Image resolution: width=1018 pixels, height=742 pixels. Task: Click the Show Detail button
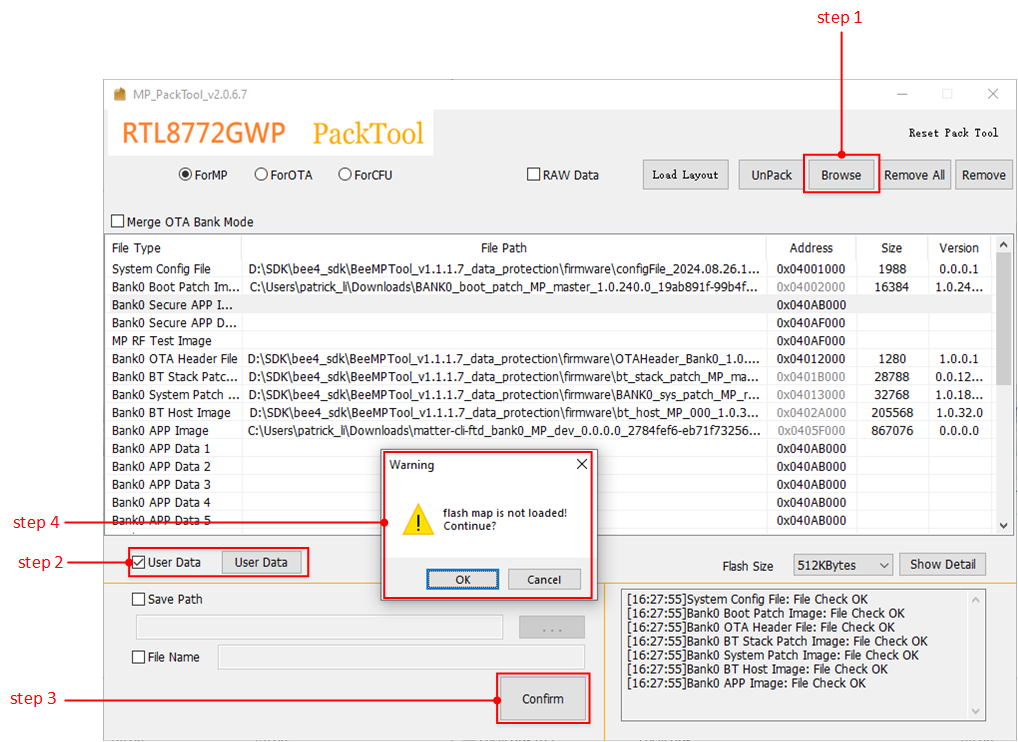coord(942,565)
